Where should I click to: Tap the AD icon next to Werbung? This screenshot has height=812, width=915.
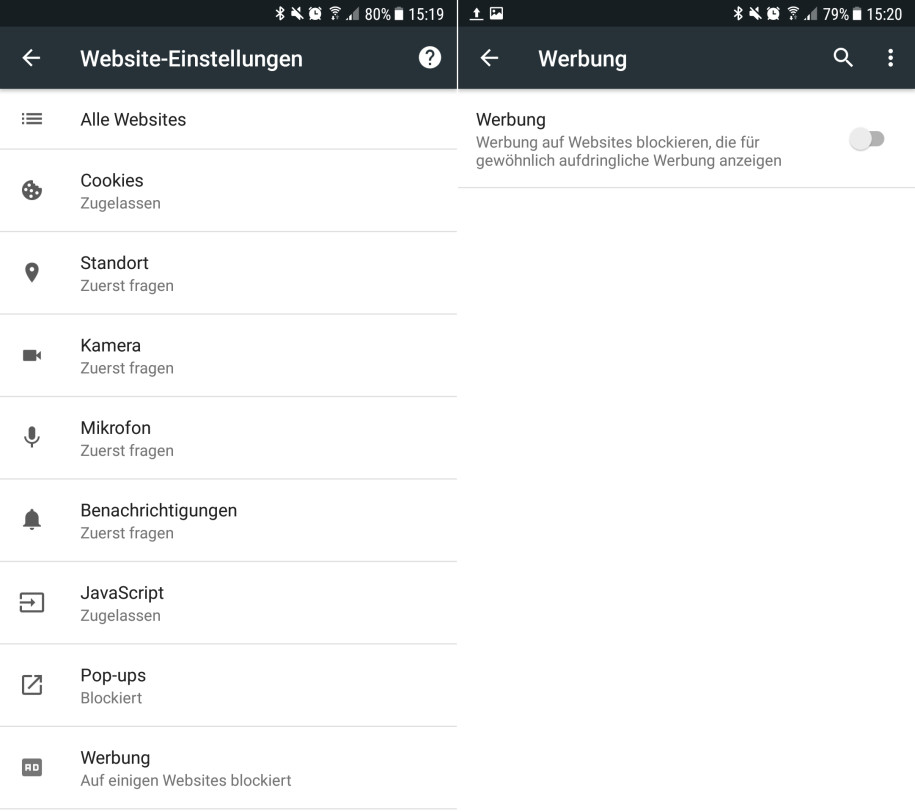(32, 767)
